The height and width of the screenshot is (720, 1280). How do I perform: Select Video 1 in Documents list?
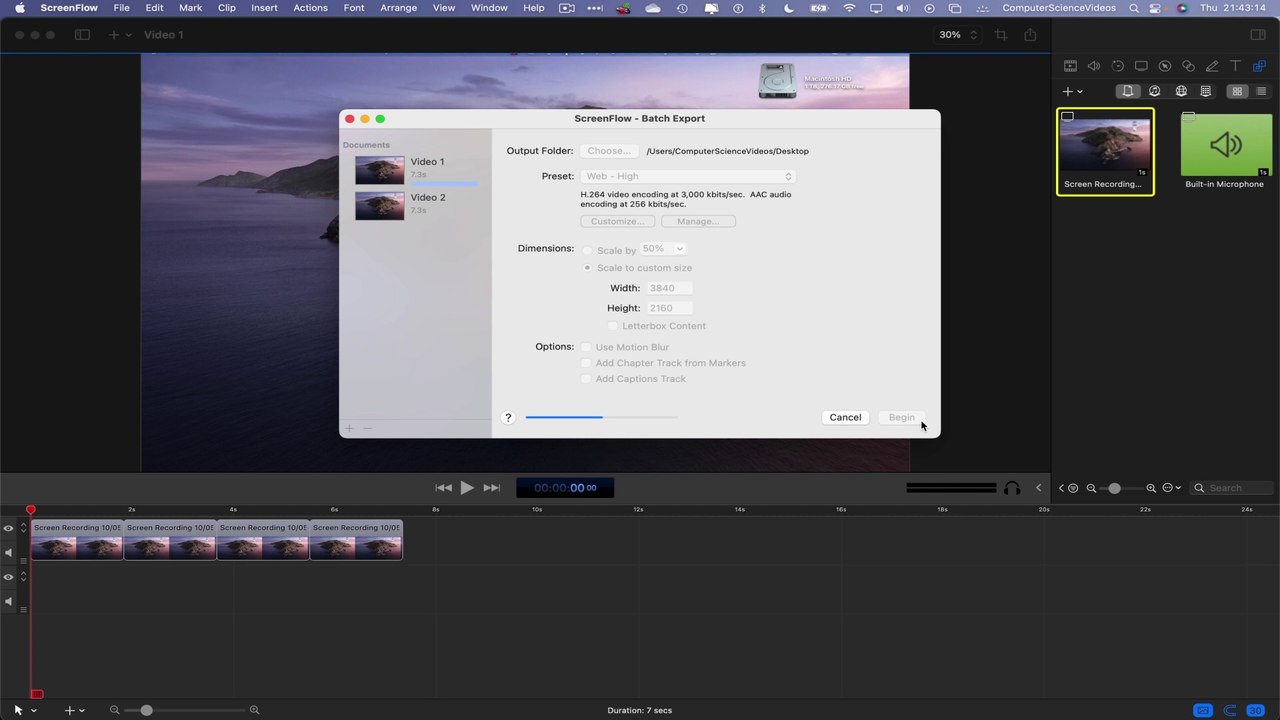415,170
